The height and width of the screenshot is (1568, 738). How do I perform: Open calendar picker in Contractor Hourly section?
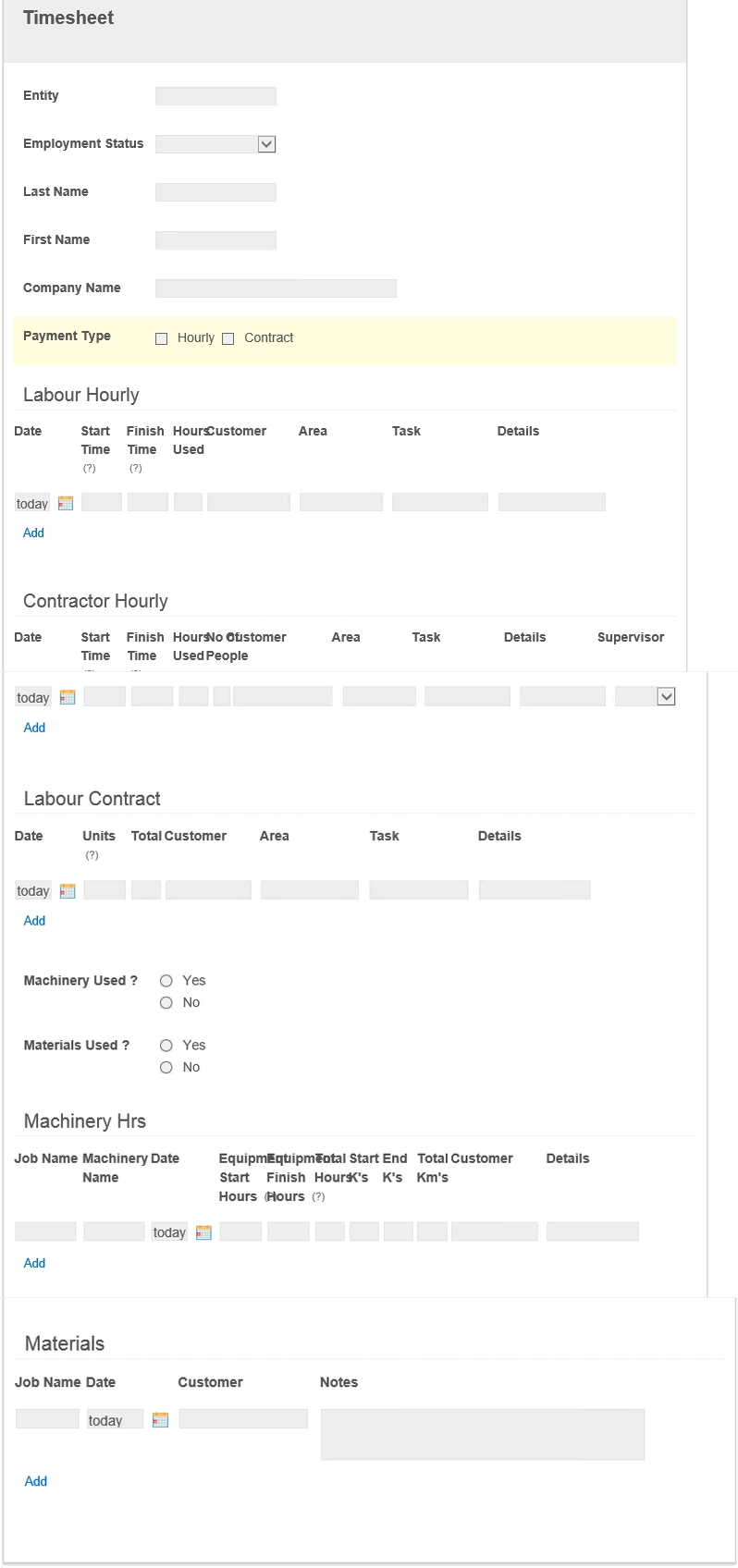[68, 698]
